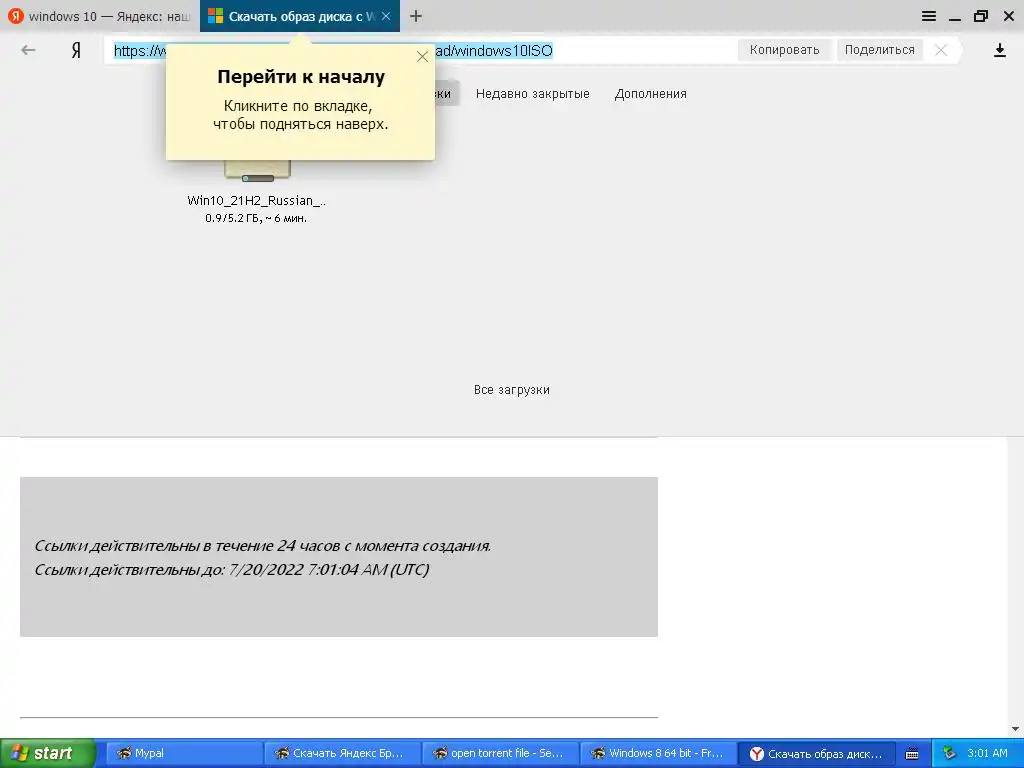Switch to 'Mypal' taskbar window
1024x768 pixels.
tap(184, 754)
